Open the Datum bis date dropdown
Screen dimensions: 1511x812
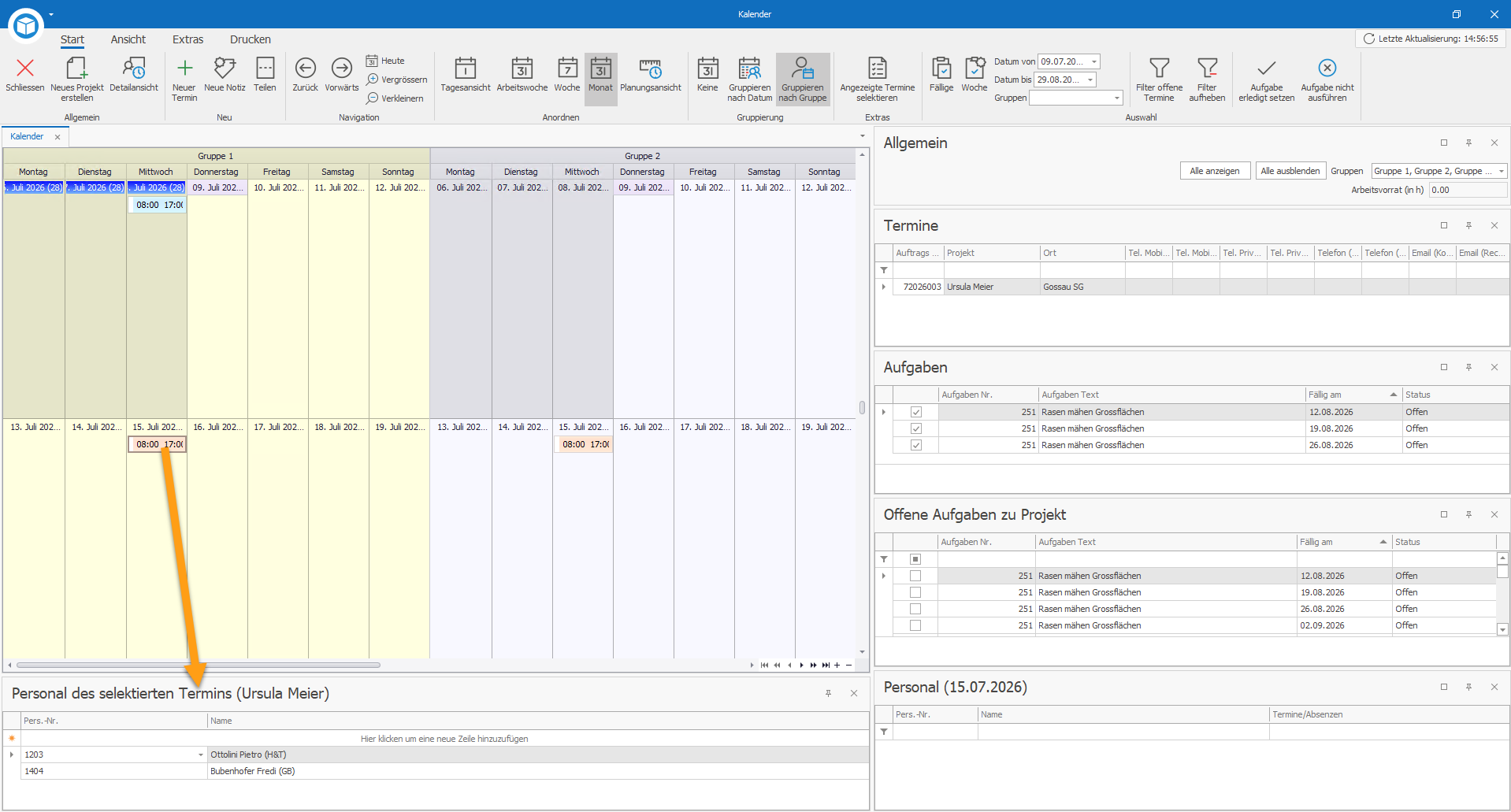(1090, 80)
